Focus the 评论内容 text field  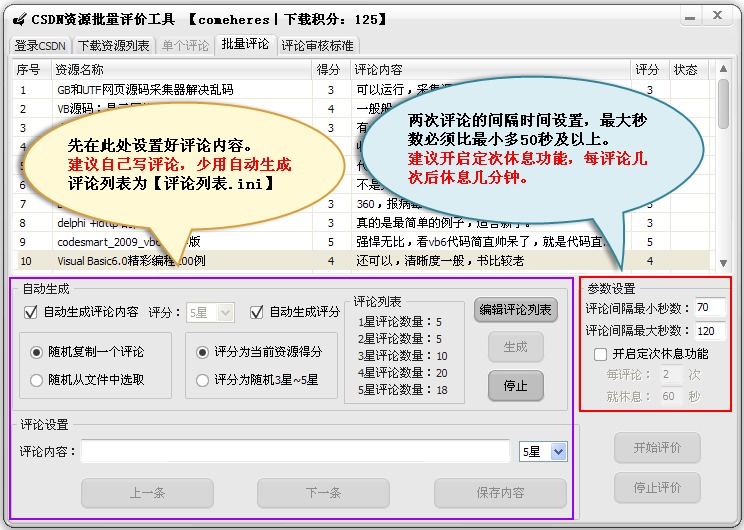(x=295, y=451)
